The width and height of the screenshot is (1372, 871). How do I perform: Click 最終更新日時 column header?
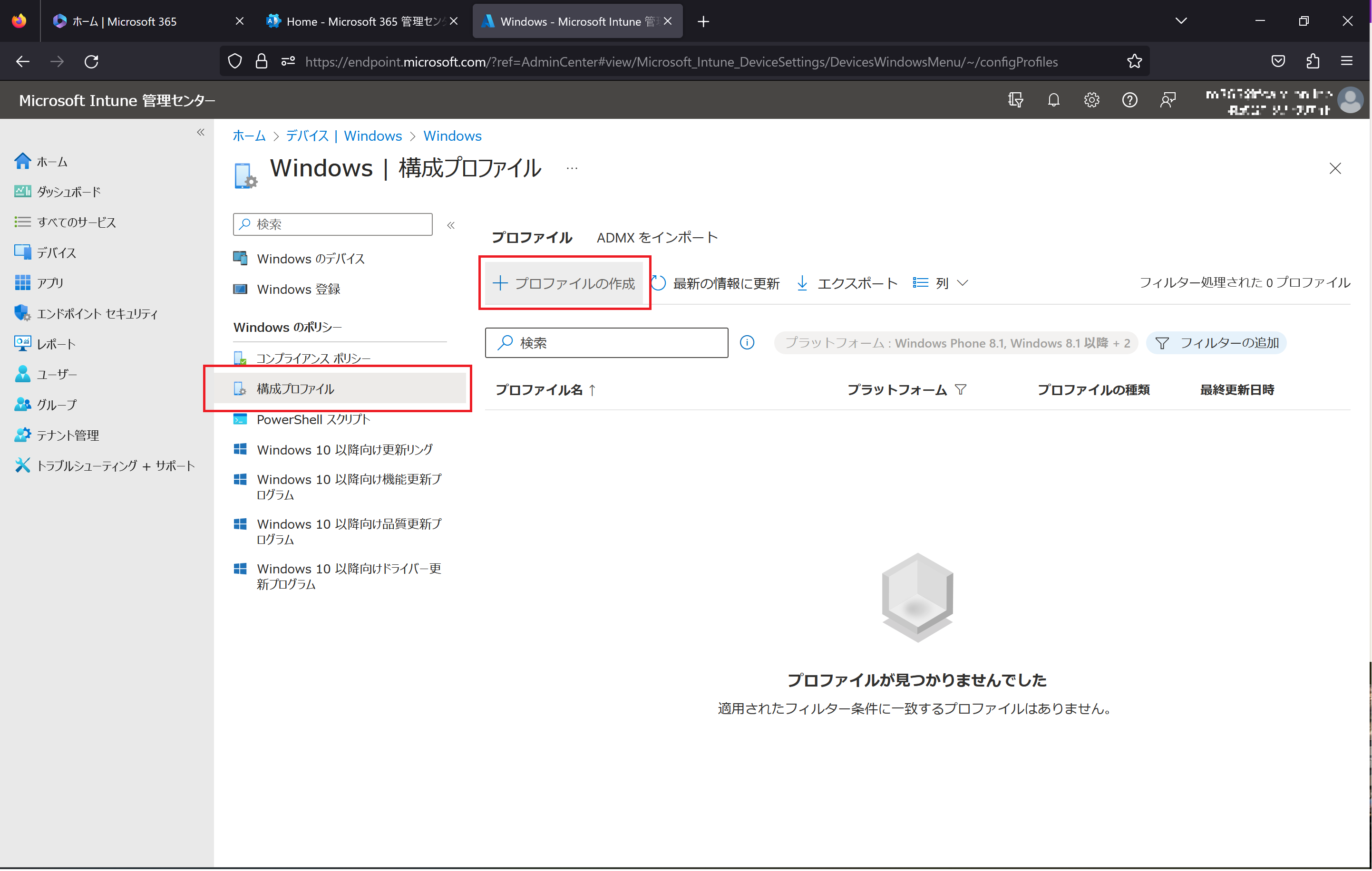(1237, 390)
